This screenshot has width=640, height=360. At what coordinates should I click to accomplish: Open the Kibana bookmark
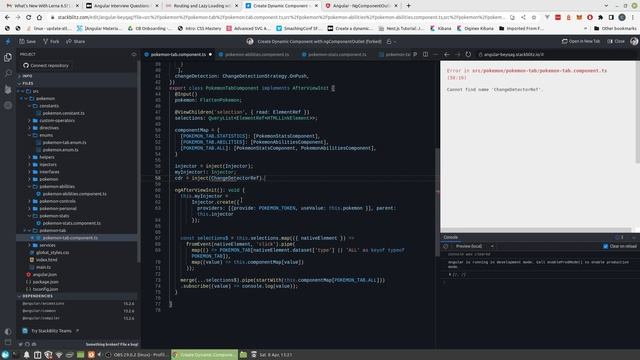441,28
